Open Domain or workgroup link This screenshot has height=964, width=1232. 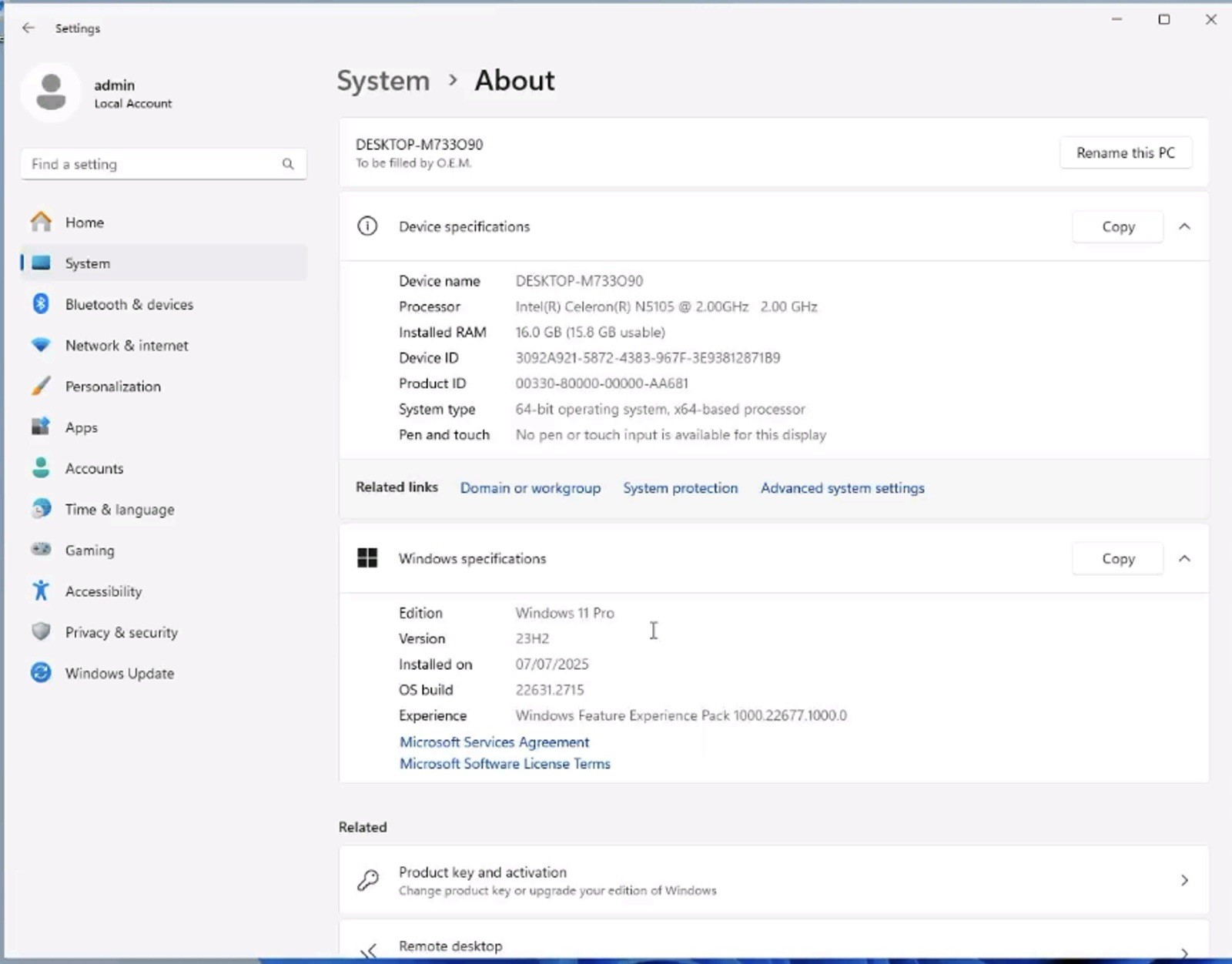(530, 488)
